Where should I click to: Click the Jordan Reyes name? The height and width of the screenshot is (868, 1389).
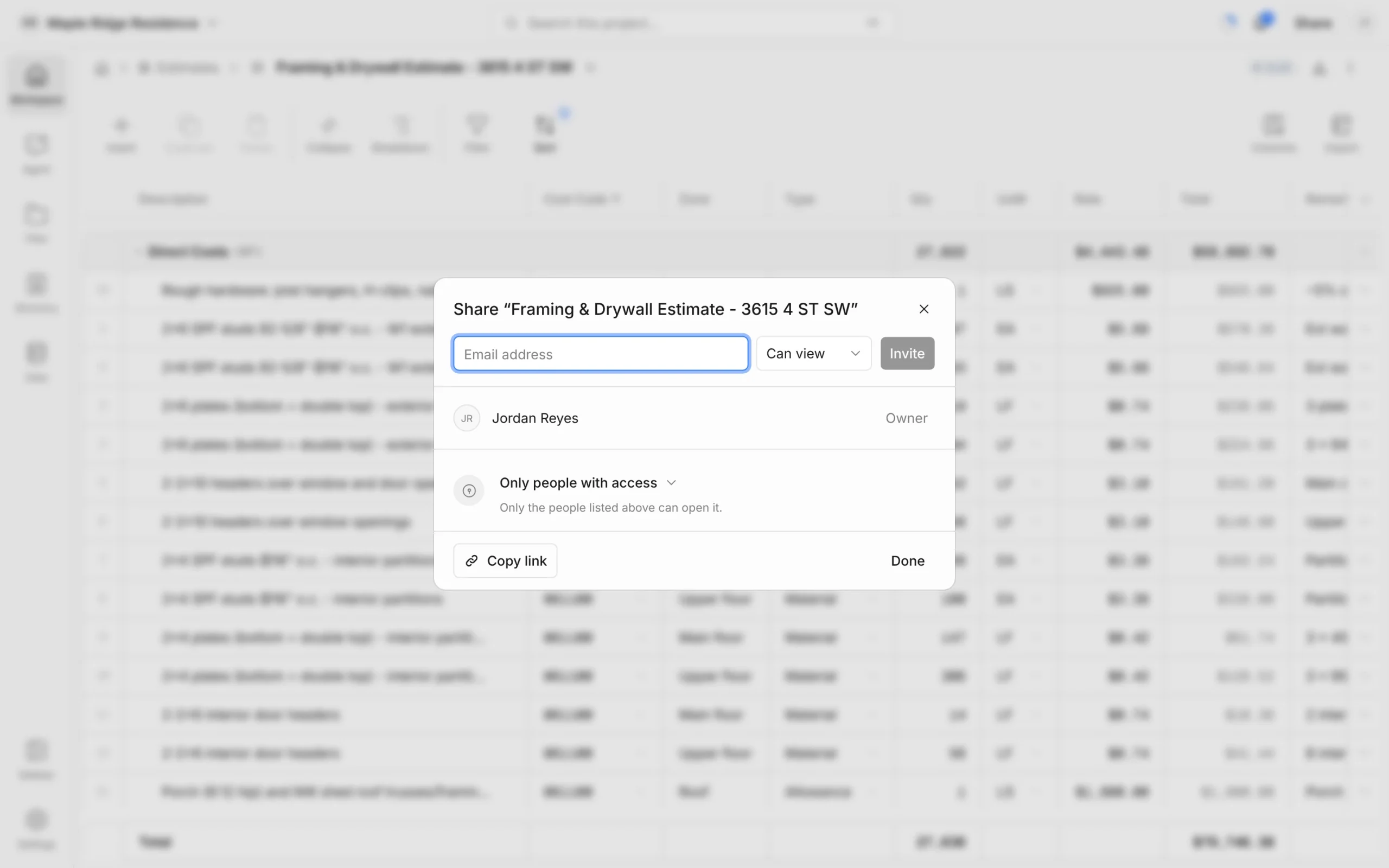tap(535, 418)
